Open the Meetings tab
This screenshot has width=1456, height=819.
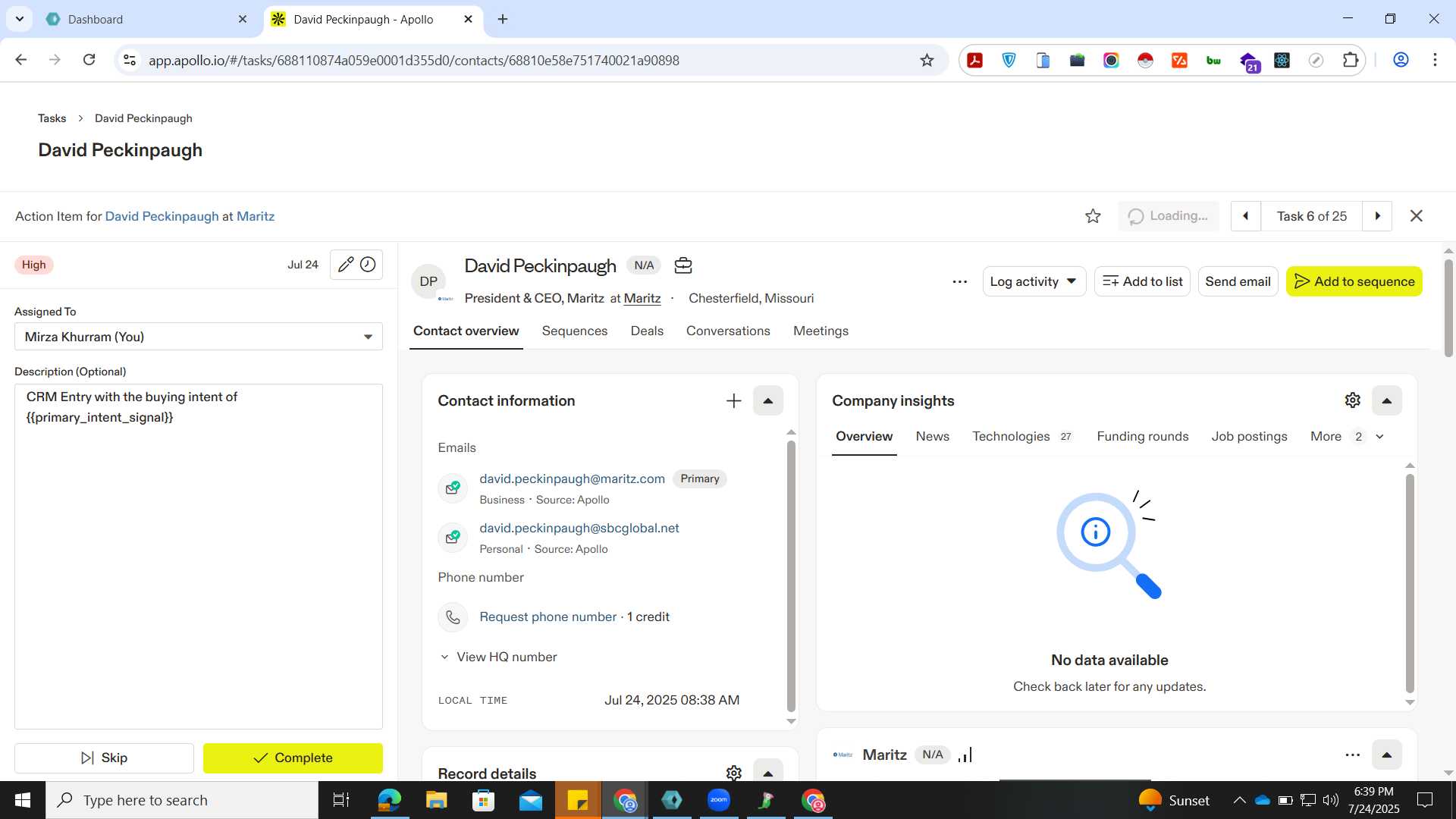[x=821, y=331]
